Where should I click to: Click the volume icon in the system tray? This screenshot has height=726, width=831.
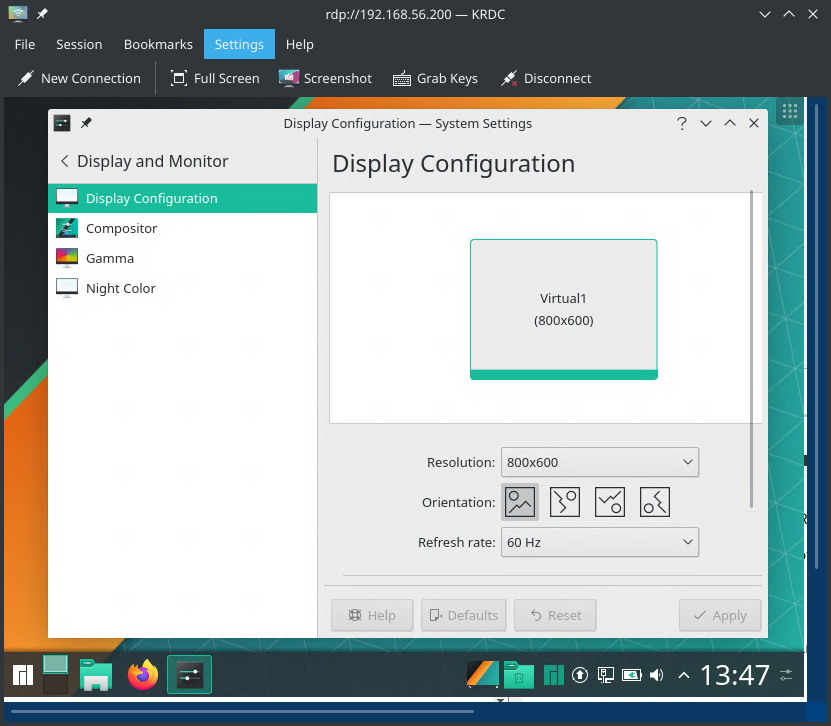pos(657,675)
